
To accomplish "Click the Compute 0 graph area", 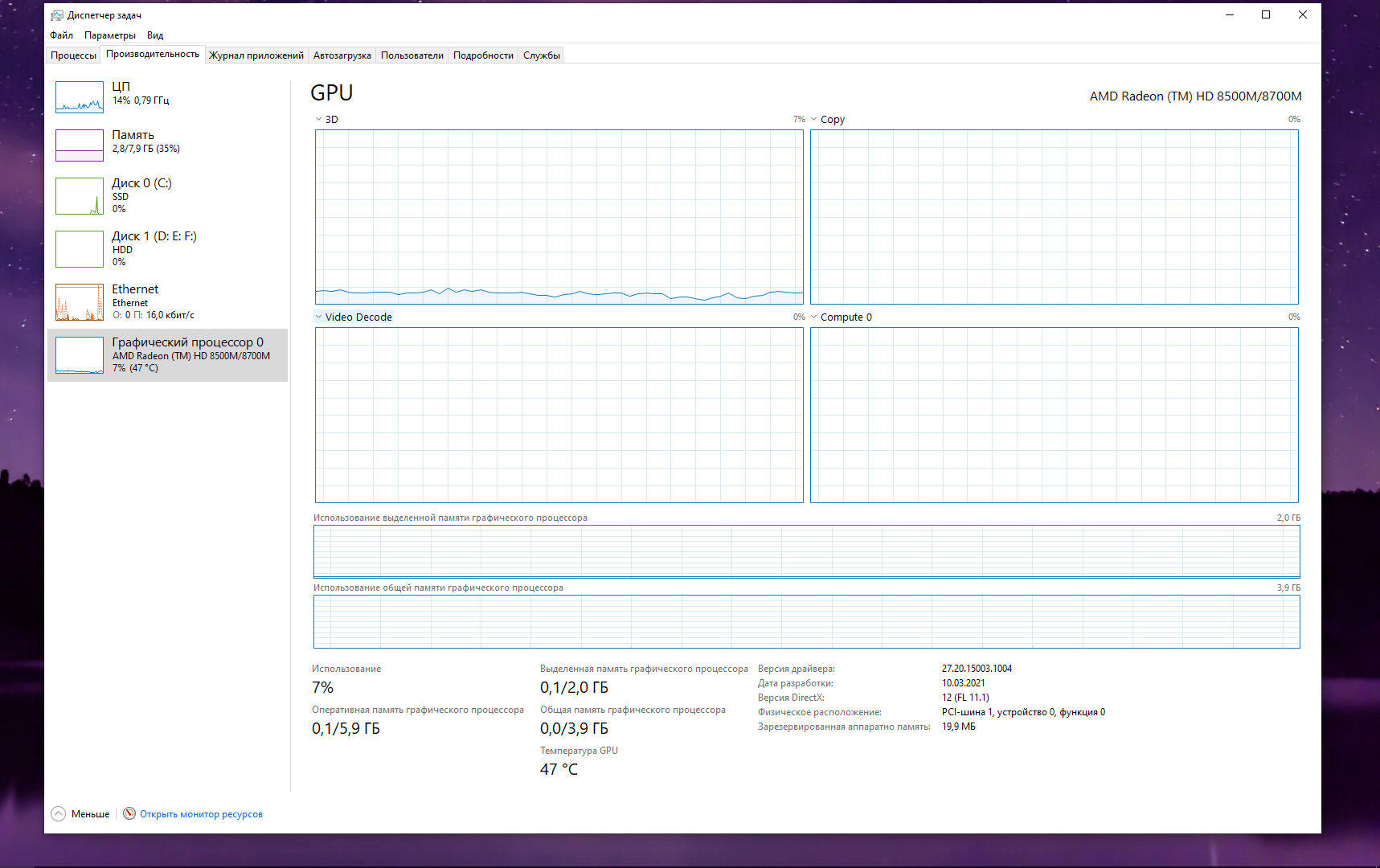I will (1054, 415).
